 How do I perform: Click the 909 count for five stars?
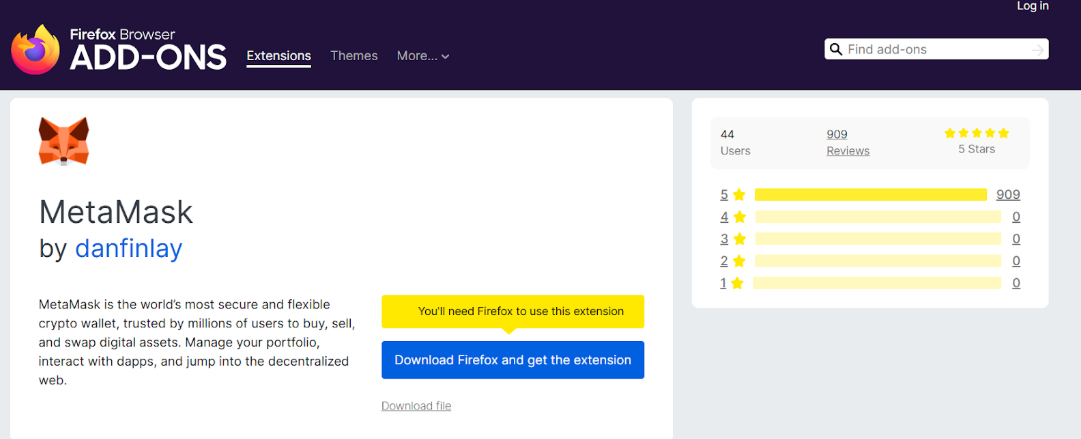[1007, 195]
